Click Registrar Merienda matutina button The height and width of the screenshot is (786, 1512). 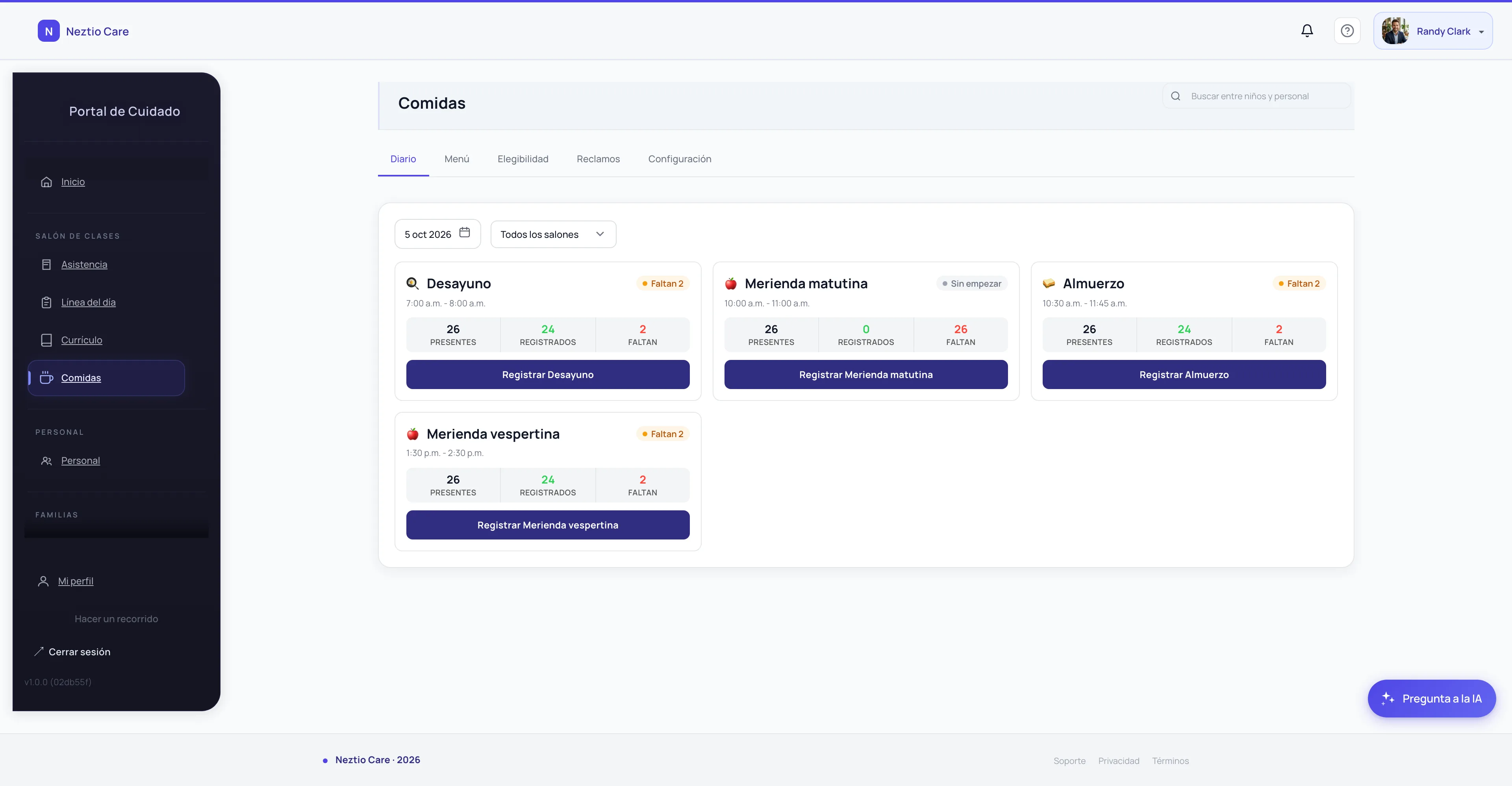pos(865,374)
